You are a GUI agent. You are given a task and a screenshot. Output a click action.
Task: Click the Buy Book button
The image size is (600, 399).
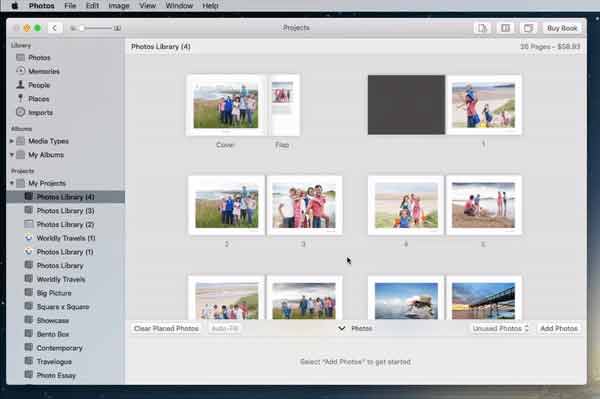tap(562, 28)
